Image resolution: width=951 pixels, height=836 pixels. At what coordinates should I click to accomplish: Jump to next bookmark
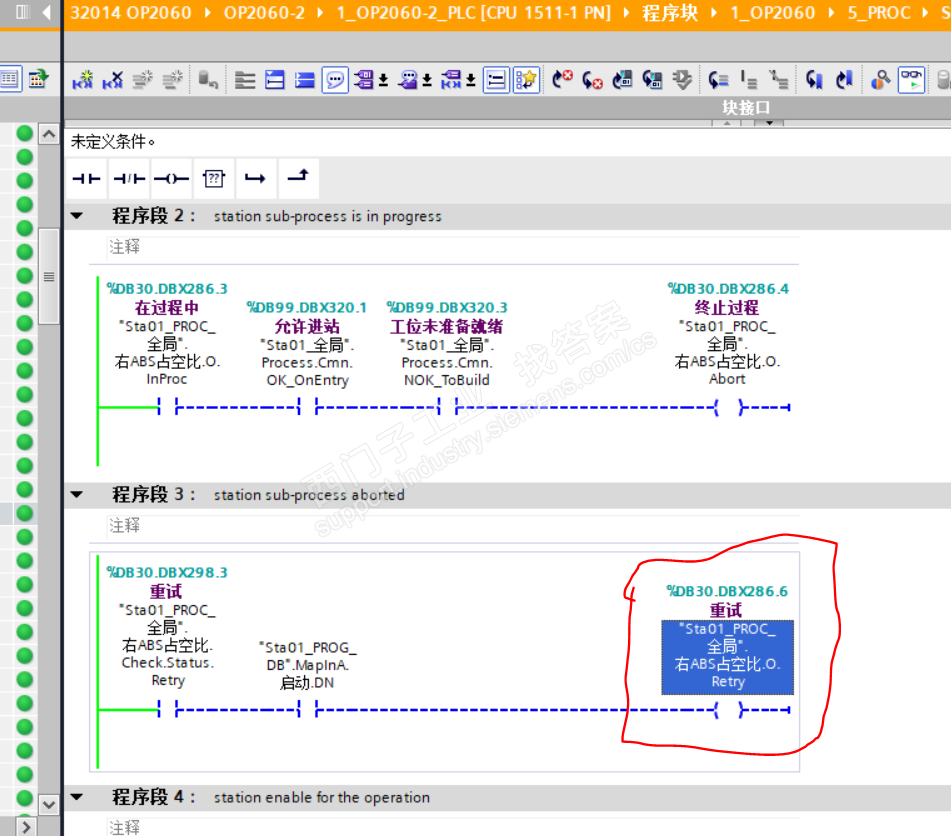tap(844, 80)
